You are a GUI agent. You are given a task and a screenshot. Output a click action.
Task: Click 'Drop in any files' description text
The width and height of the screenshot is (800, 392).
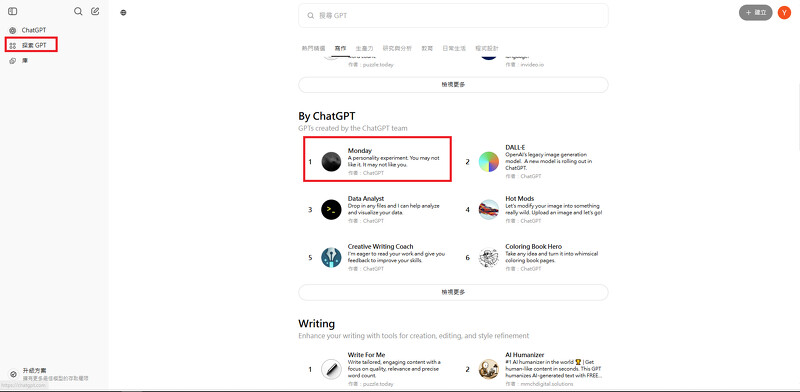(x=393, y=209)
